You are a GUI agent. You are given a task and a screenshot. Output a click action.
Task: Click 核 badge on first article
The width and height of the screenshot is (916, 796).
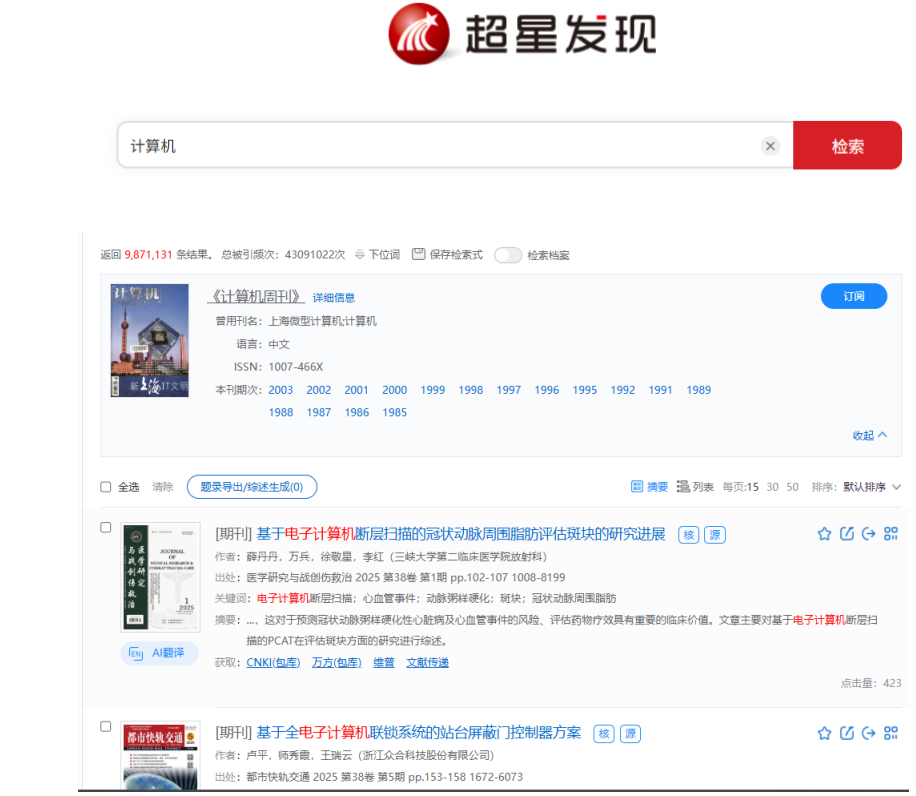689,535
